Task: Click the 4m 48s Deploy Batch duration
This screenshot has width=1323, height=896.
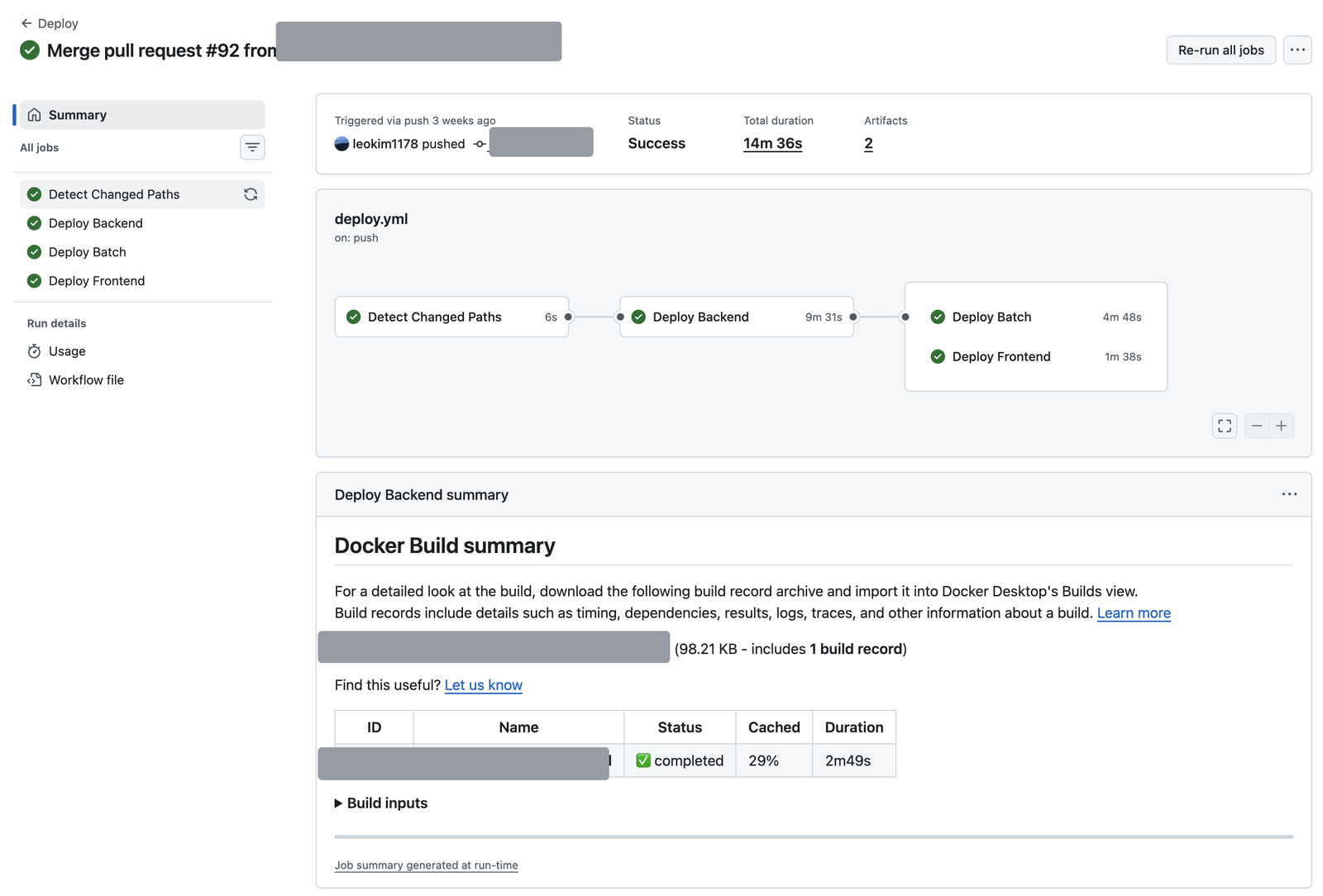Action: coord(1122,317)
